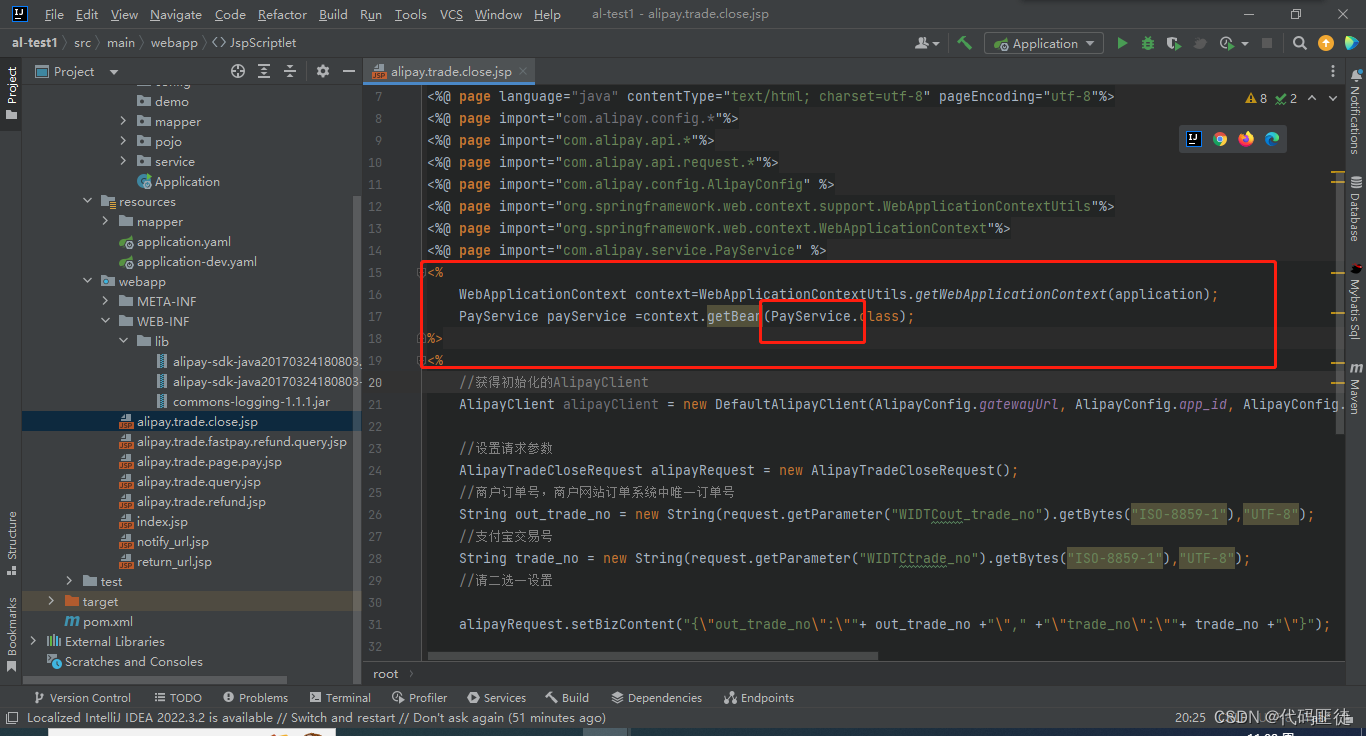Run the Application with the green play icon
The height and width of the screenshot is (736, 1366).
(x=1122, y=43)
